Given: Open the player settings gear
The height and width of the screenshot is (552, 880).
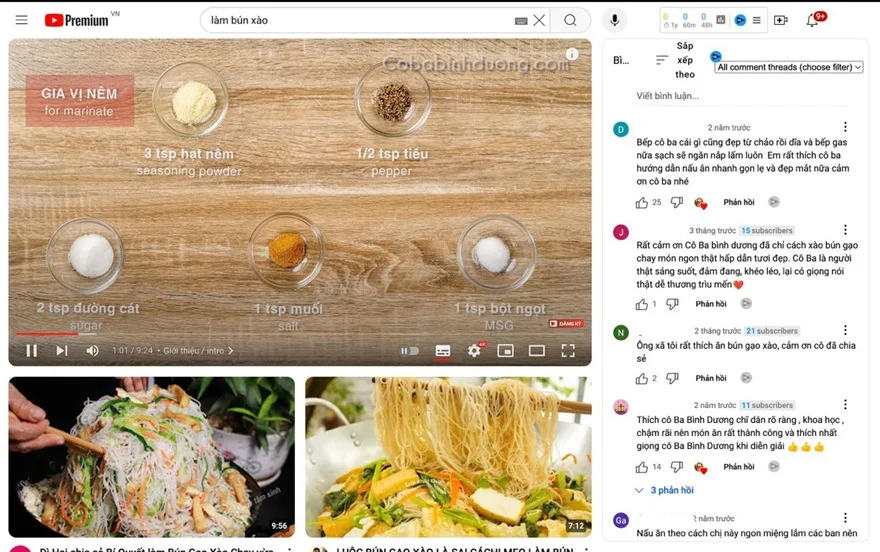Looking at the screenshot, I should point(474,351).
